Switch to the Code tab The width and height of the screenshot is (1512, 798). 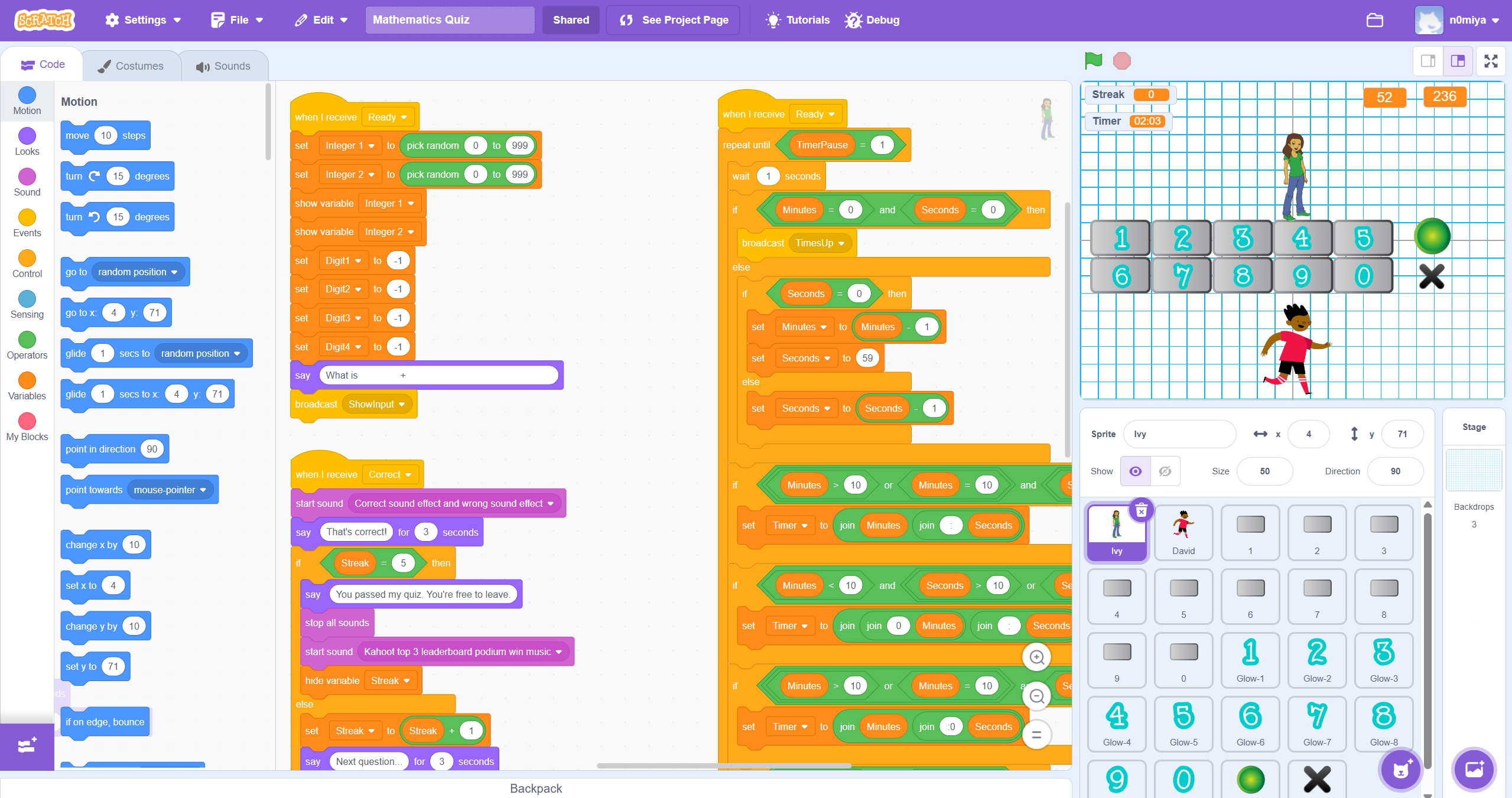click(x=43, y=64)
